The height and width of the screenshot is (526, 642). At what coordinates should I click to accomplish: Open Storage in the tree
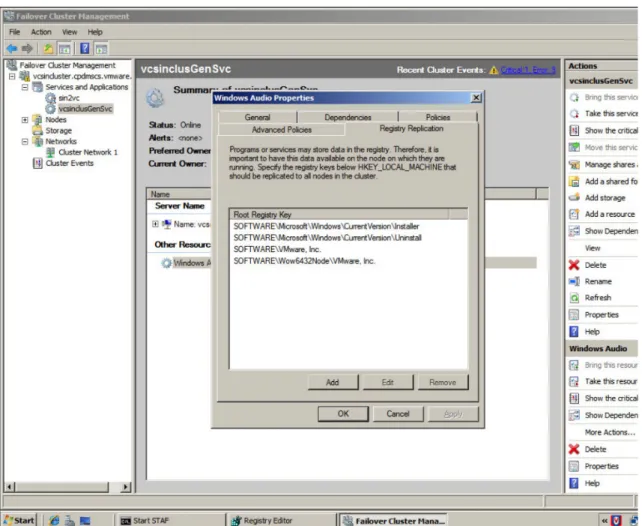59,131
